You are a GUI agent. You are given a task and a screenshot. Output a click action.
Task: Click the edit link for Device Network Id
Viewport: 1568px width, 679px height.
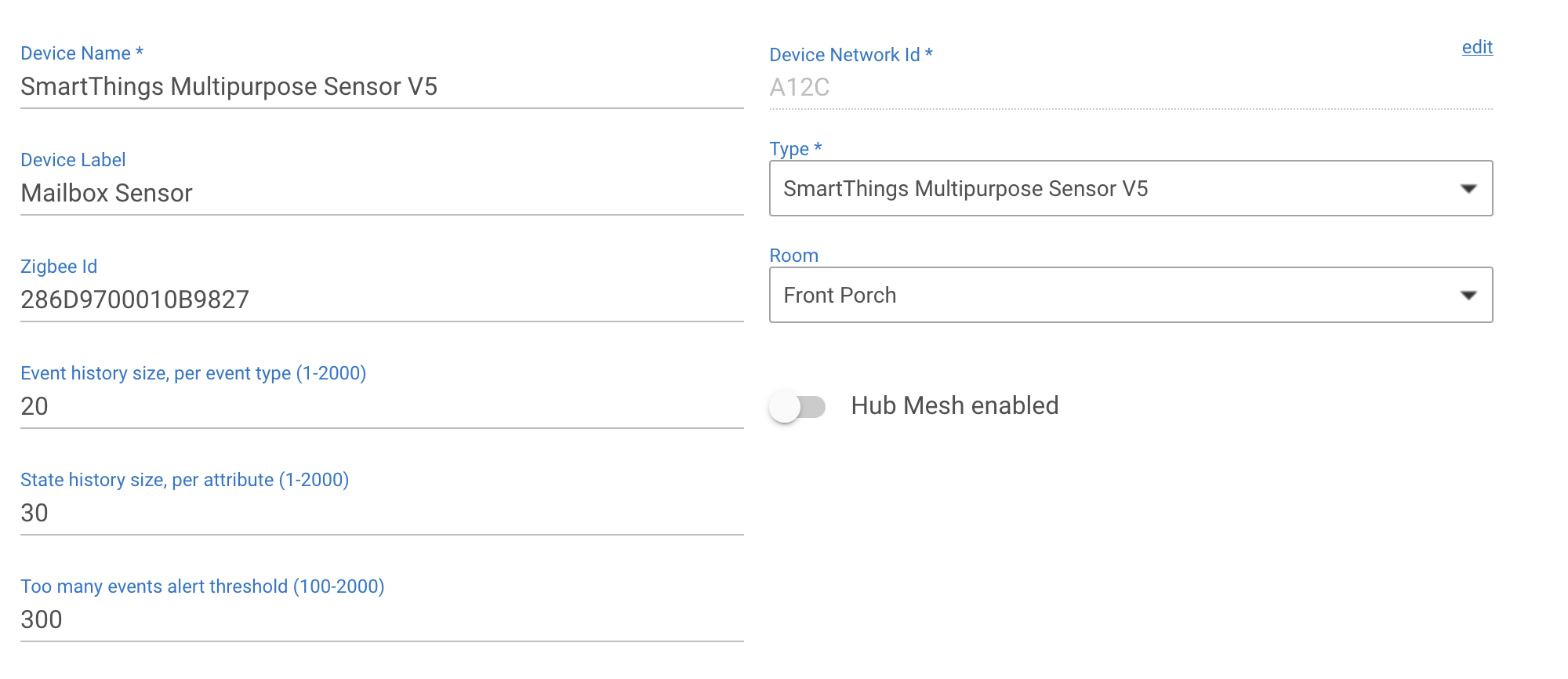pos(1477,47)
